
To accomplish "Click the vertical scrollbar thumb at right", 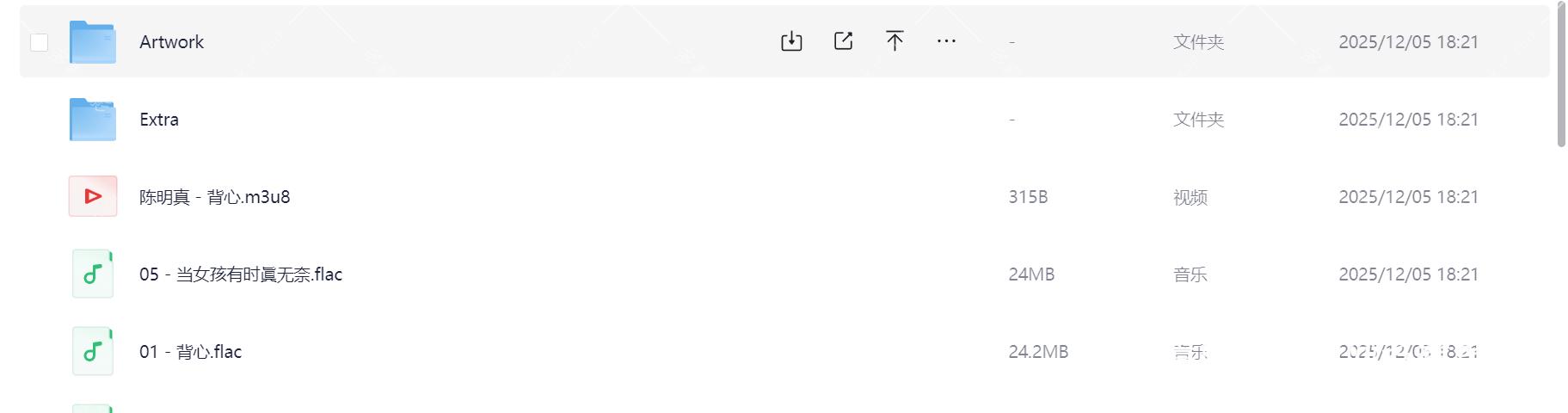I will click(1561, 75).
